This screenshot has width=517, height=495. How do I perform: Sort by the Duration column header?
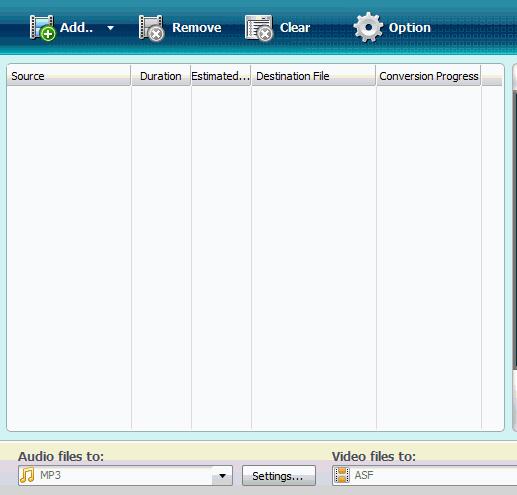161,76
